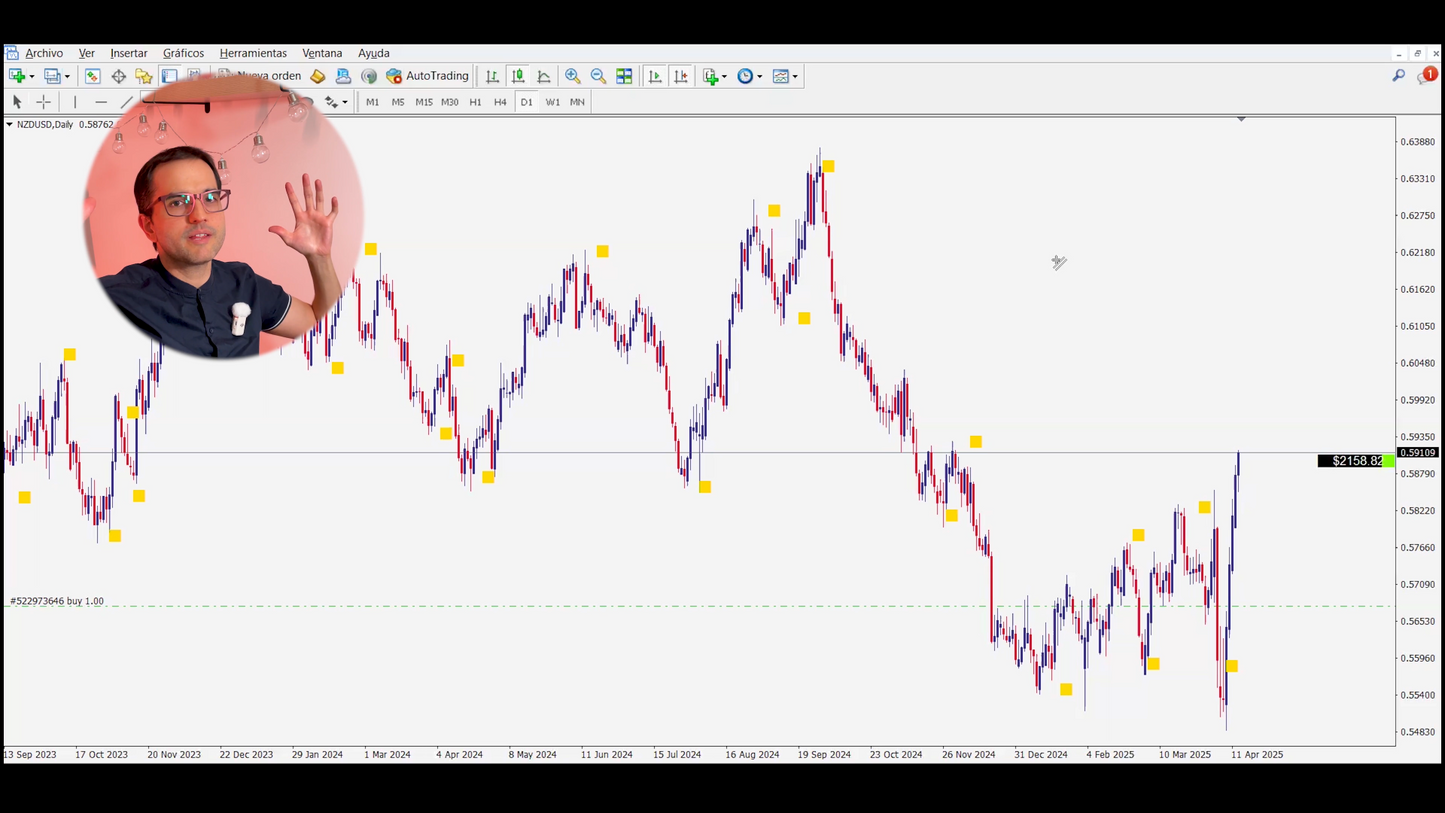Switch to M15 timeframe
This screenshot has width=1445, height=813.
[x=424, y=102]
